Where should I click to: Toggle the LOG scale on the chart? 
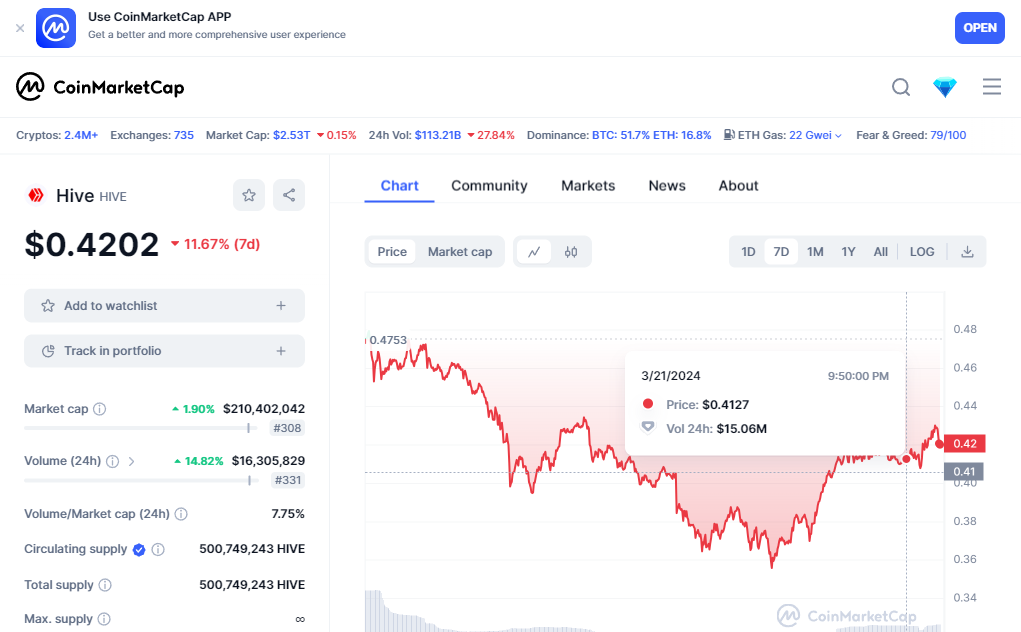click(x=922, y=252)
